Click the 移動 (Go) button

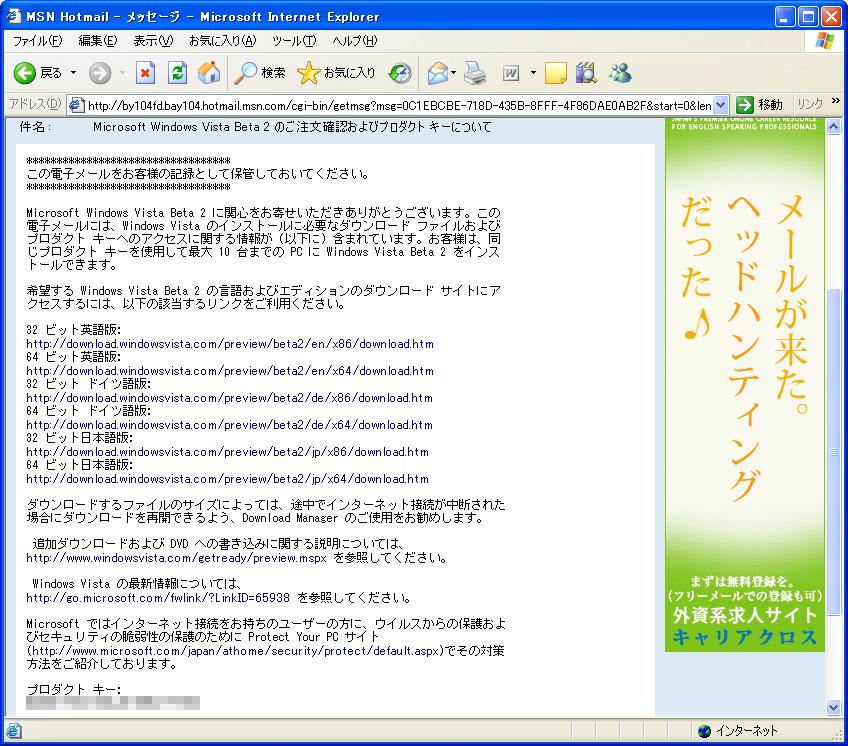760,105
